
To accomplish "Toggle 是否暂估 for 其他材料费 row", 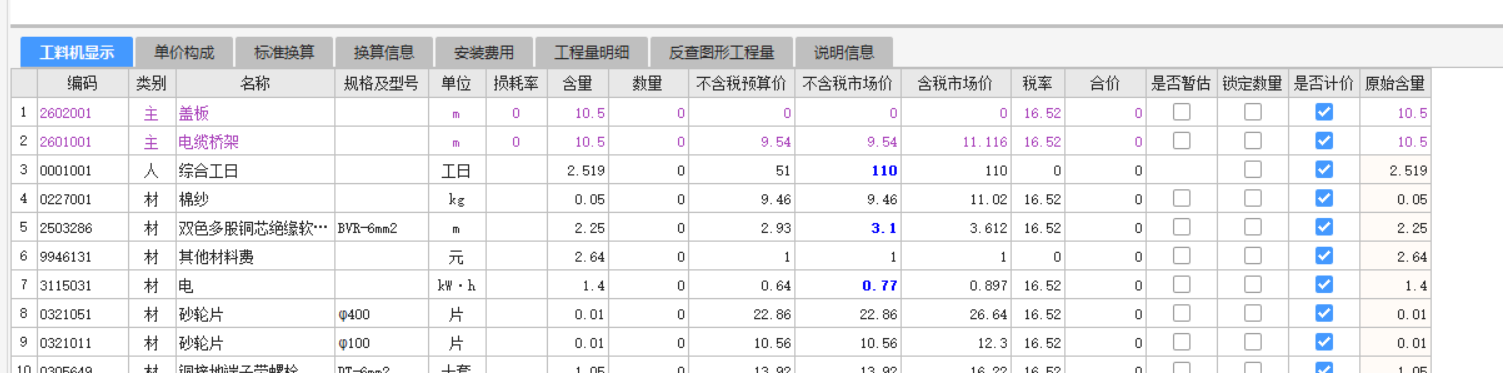I will click(x=1181, y=256).
